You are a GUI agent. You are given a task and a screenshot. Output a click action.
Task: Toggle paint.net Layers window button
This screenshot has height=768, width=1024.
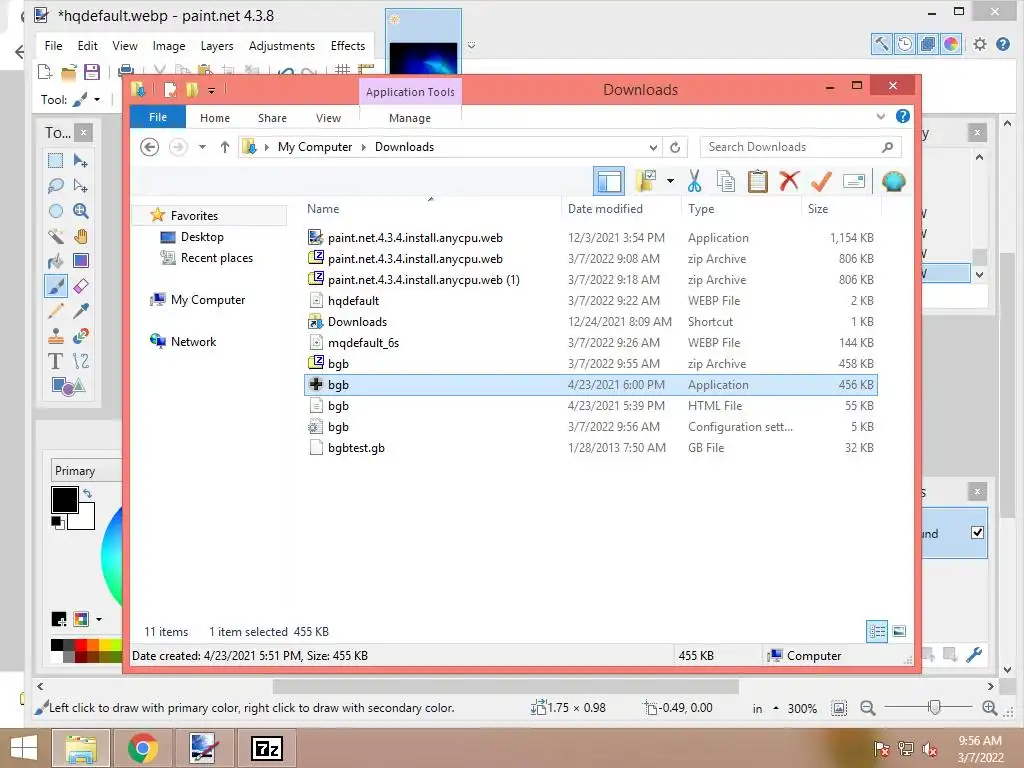point(927,44)
